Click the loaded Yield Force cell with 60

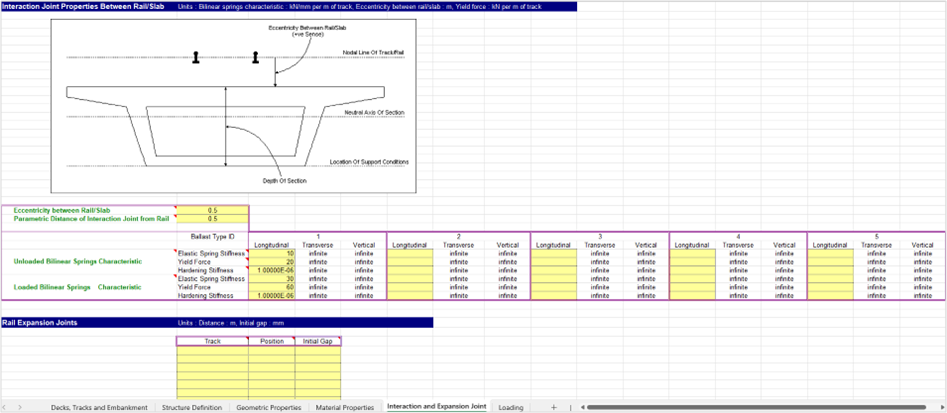pos(272,287)
